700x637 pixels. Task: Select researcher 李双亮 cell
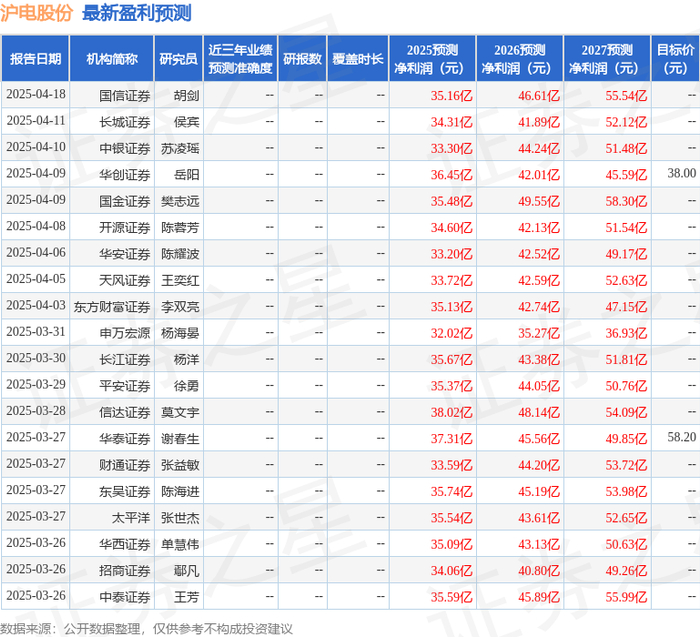180,307
